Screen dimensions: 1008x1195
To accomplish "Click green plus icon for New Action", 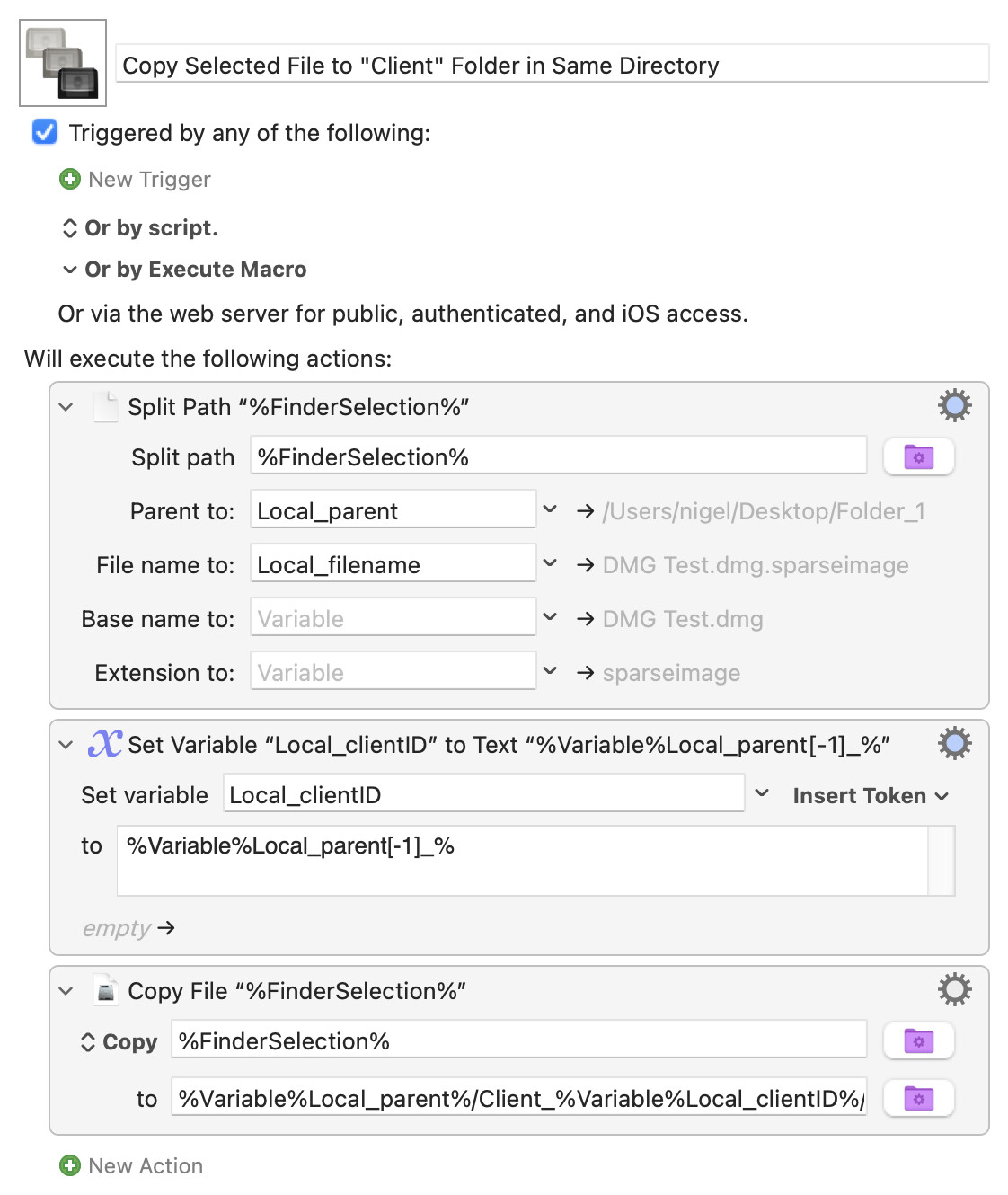I will 70,1166.
